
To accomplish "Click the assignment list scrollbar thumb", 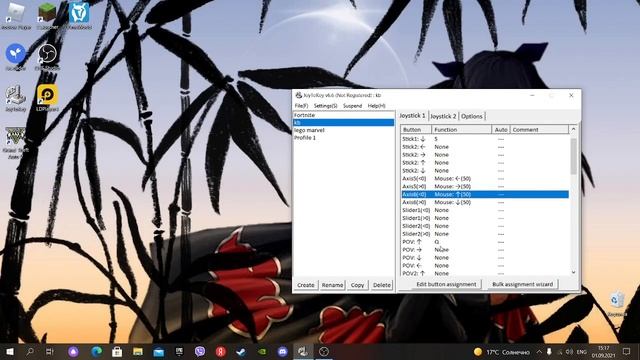I will 573,156.
